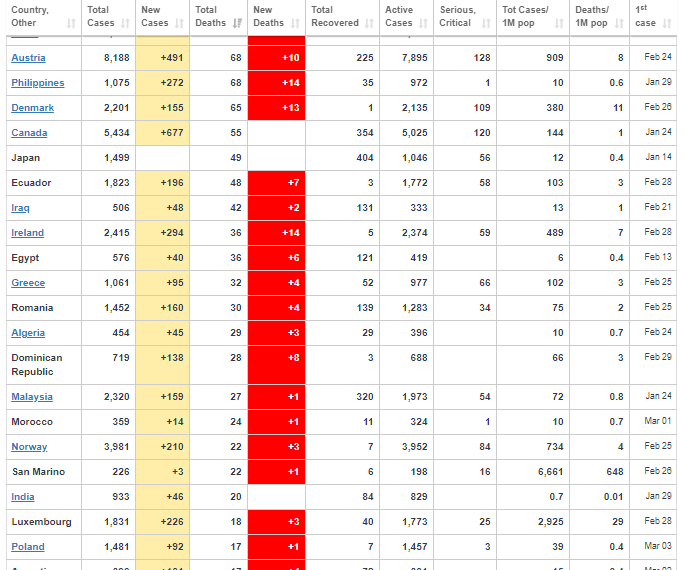The height and width of the screenshot is (570, 684).
Task: Click Poland's Mar 03 first case date
Action: click(x=653, y=546)
